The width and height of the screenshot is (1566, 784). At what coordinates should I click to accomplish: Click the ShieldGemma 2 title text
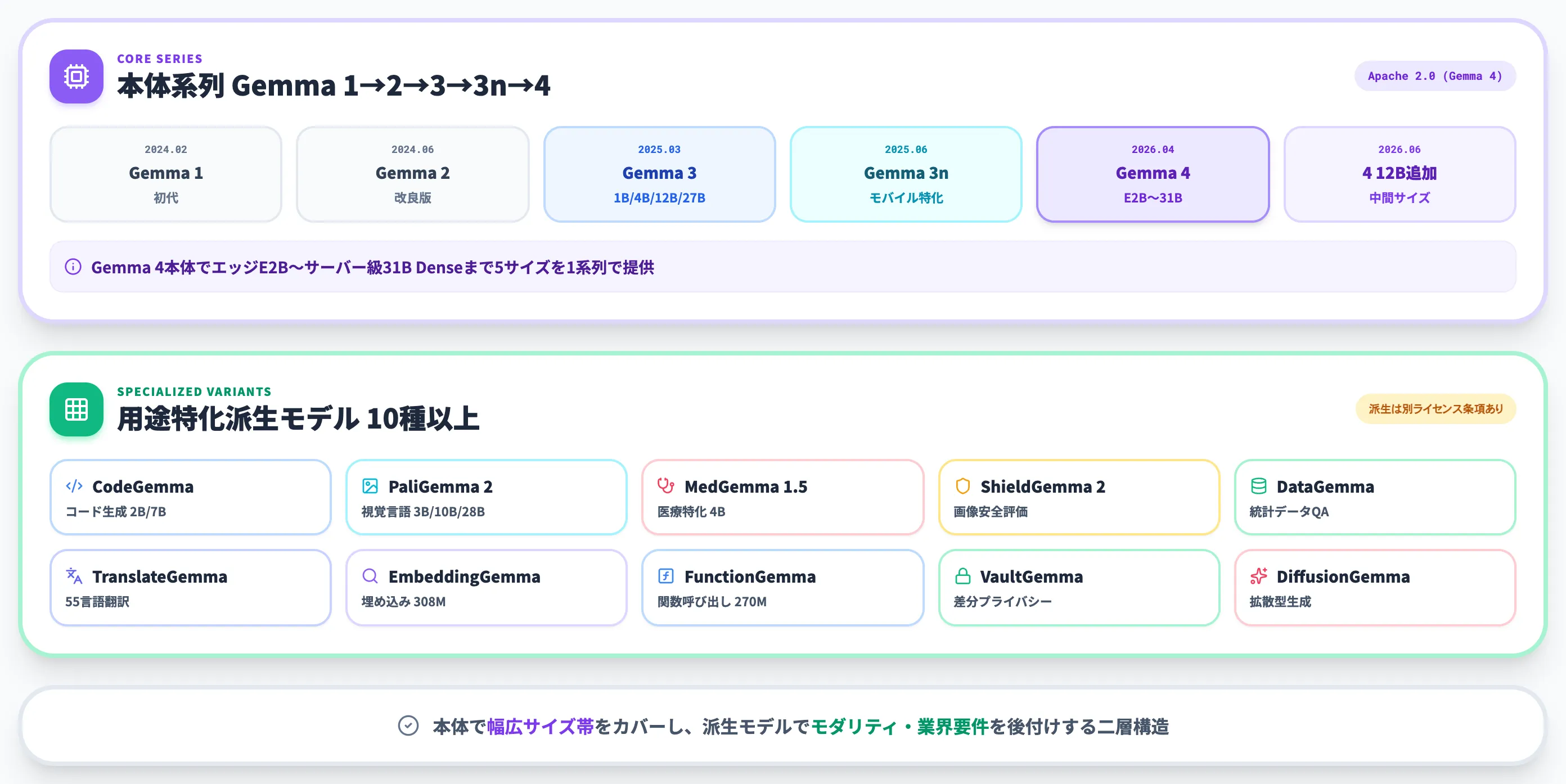[x=1042, y=487]
